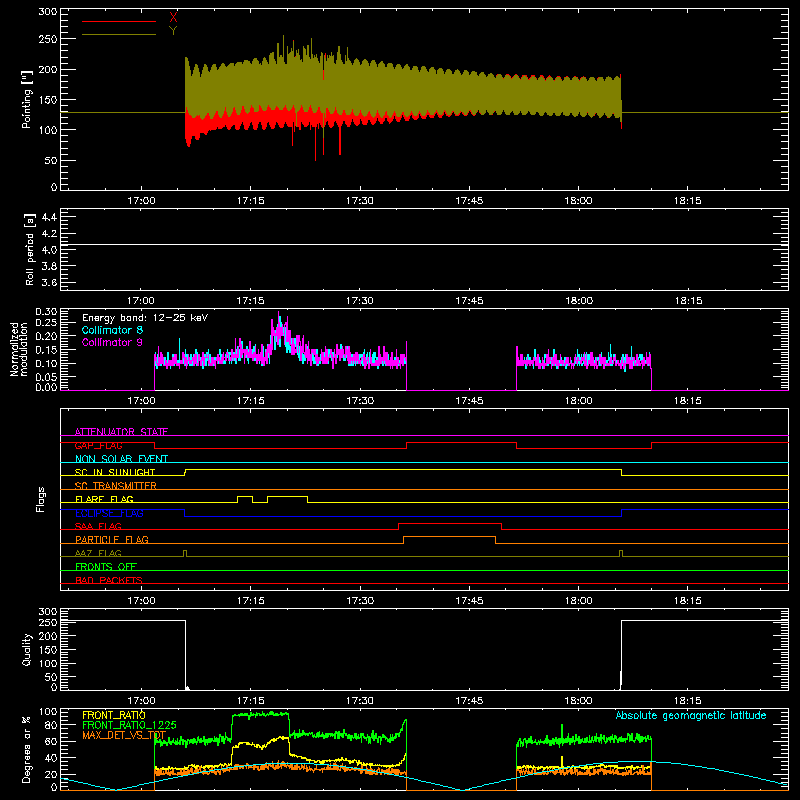Click the 'Y' legend label in Pointing plot
This screenshot has height=800, width=800.
coord(173,31)
